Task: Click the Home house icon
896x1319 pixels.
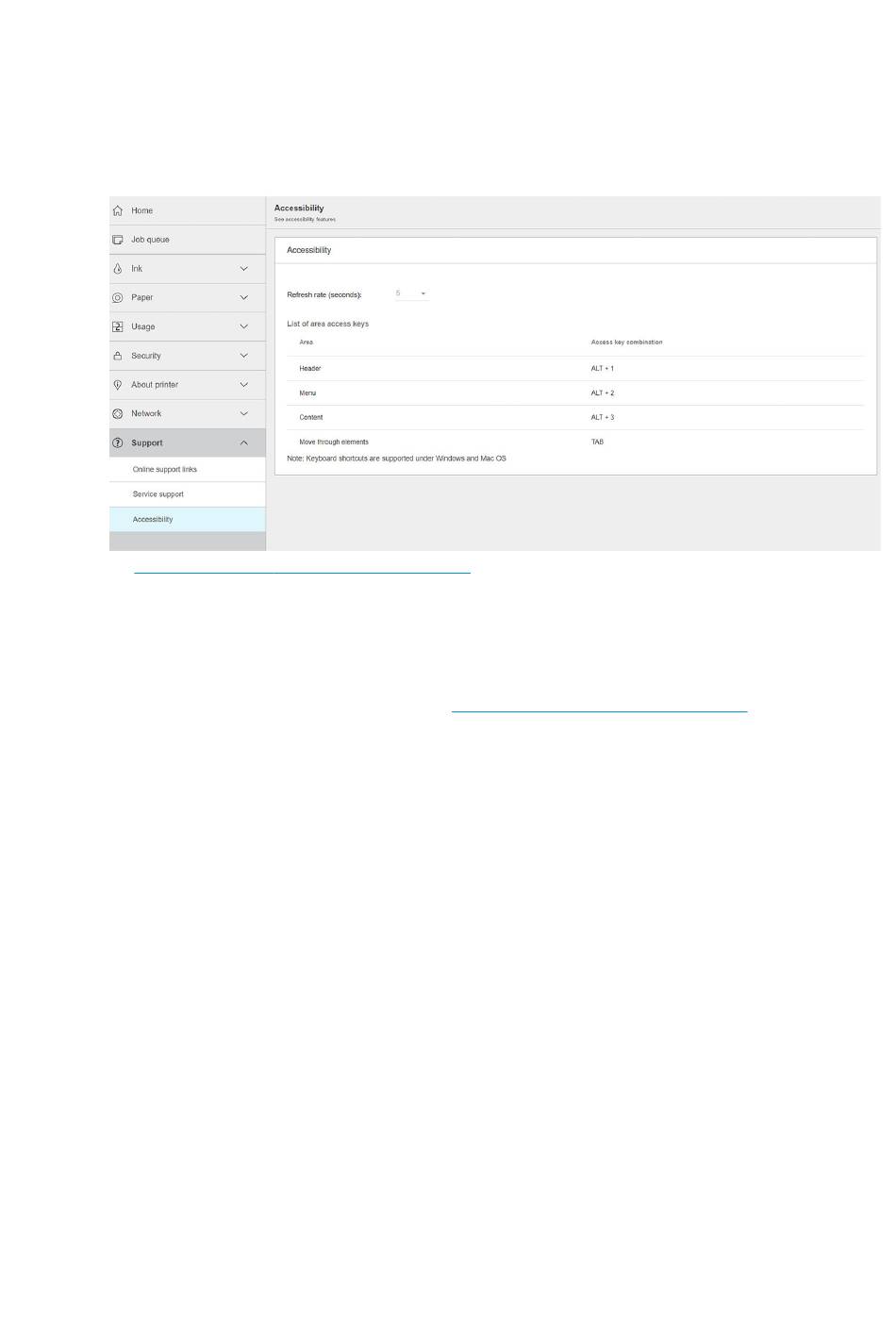Action: tap(118, 210)
